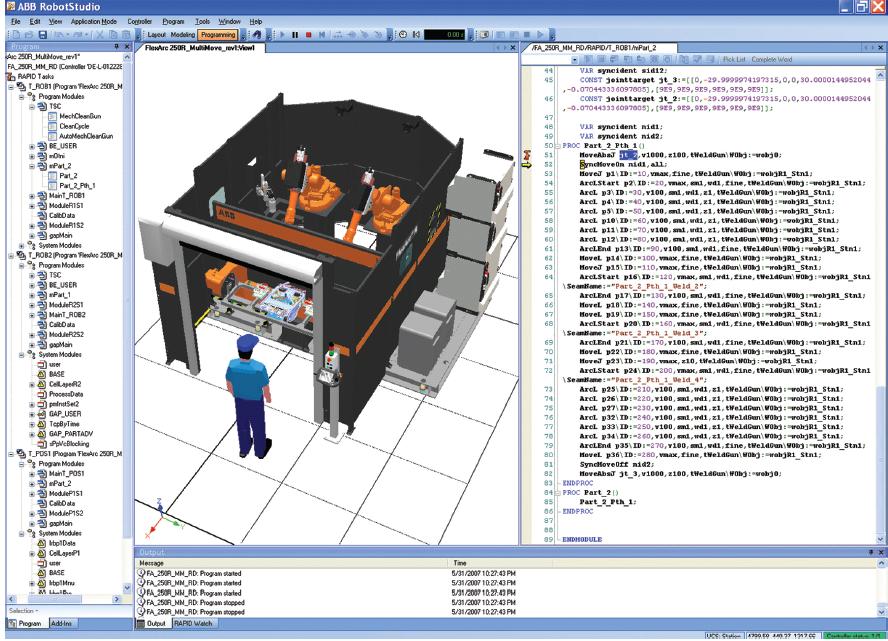Switch to Modeling mode
888x641 pixels.
pyautogui.click(x=182, y=35)
